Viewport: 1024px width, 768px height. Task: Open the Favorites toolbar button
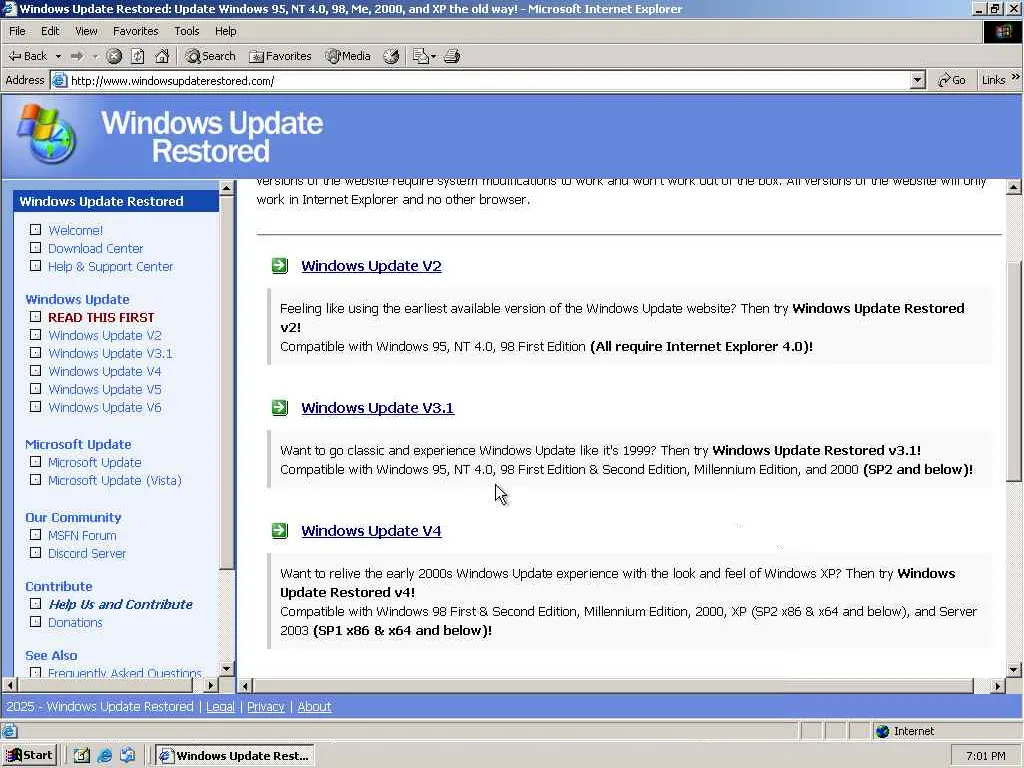coord(280,56)
